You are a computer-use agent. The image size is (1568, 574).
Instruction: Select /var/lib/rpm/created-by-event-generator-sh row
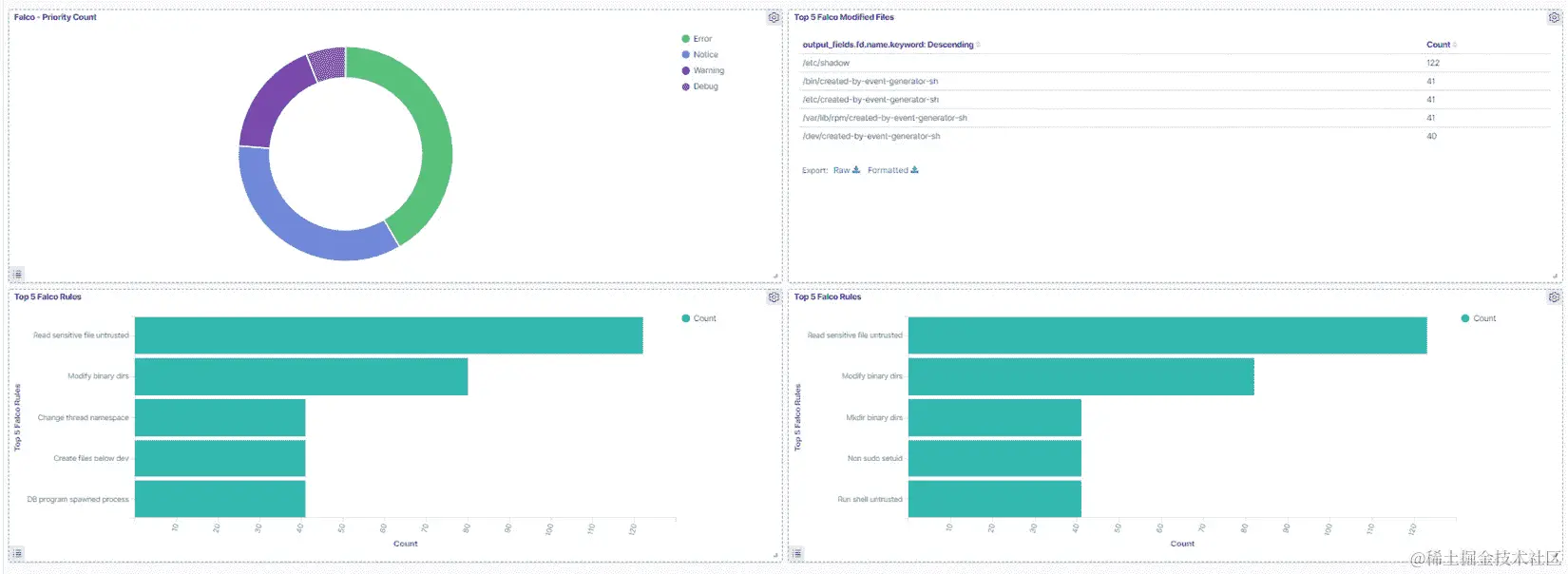pyautogui.click(x=1176, y=118)
